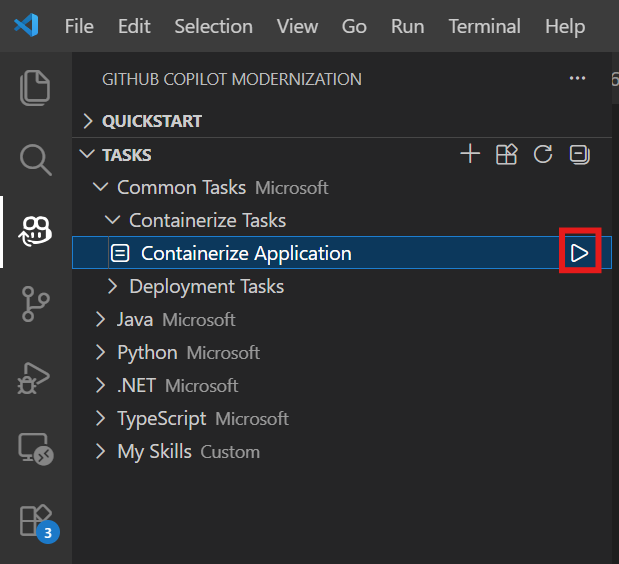
Task: Expand the Java Microsoft group
Action: point(100,319)
